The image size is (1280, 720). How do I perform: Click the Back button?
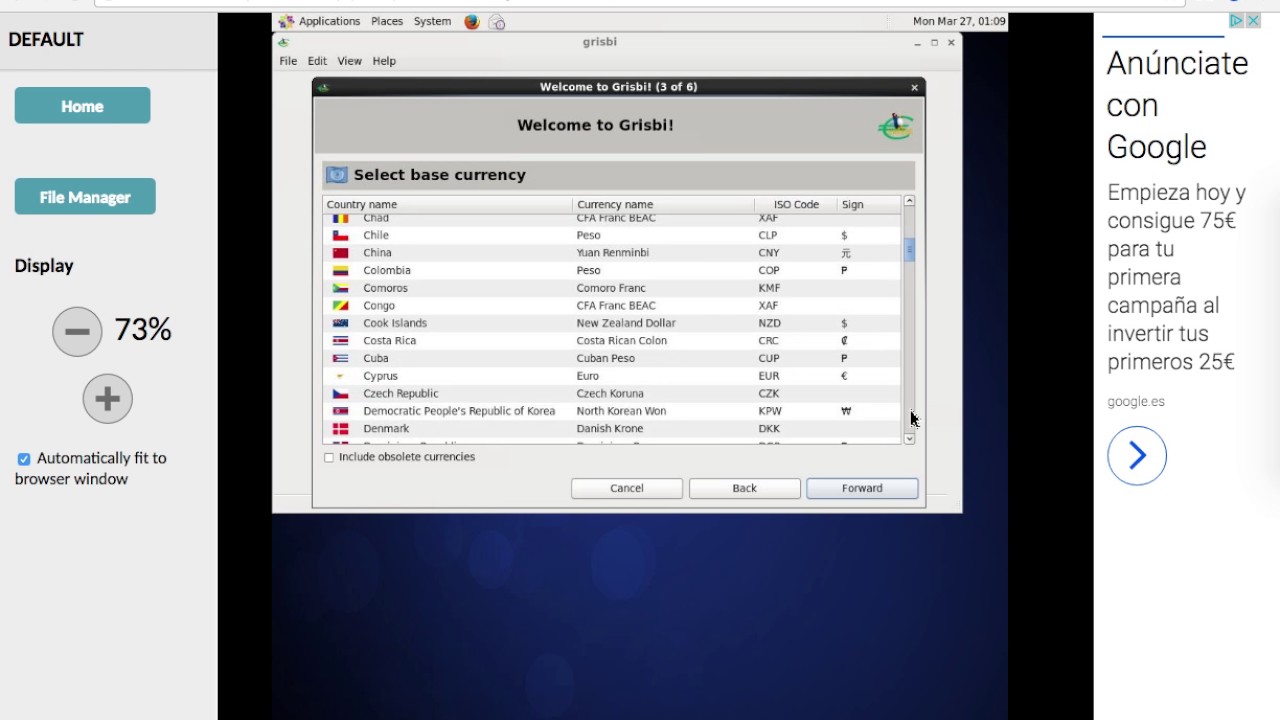[744, 488]
